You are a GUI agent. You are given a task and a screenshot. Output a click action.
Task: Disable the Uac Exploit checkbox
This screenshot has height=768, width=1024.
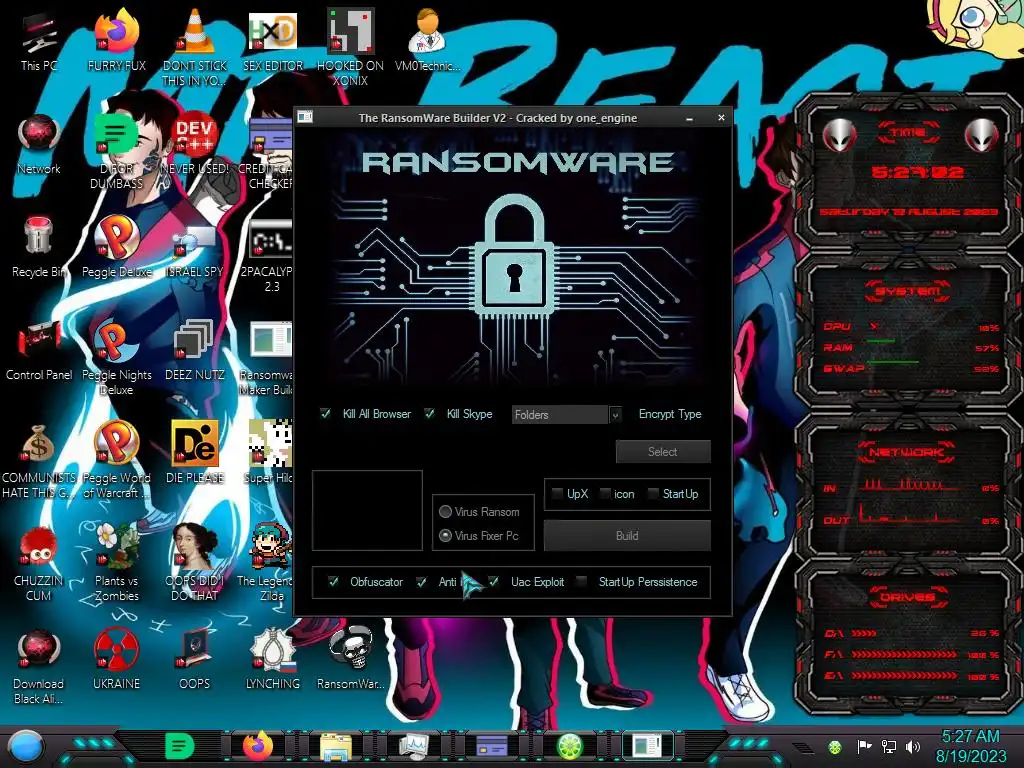(x=494, y=581)
